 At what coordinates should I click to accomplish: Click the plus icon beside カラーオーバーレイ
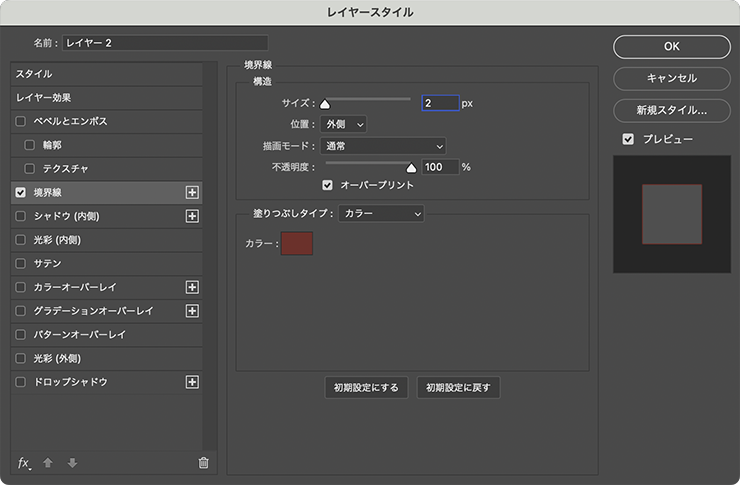[x=193, y=287]
